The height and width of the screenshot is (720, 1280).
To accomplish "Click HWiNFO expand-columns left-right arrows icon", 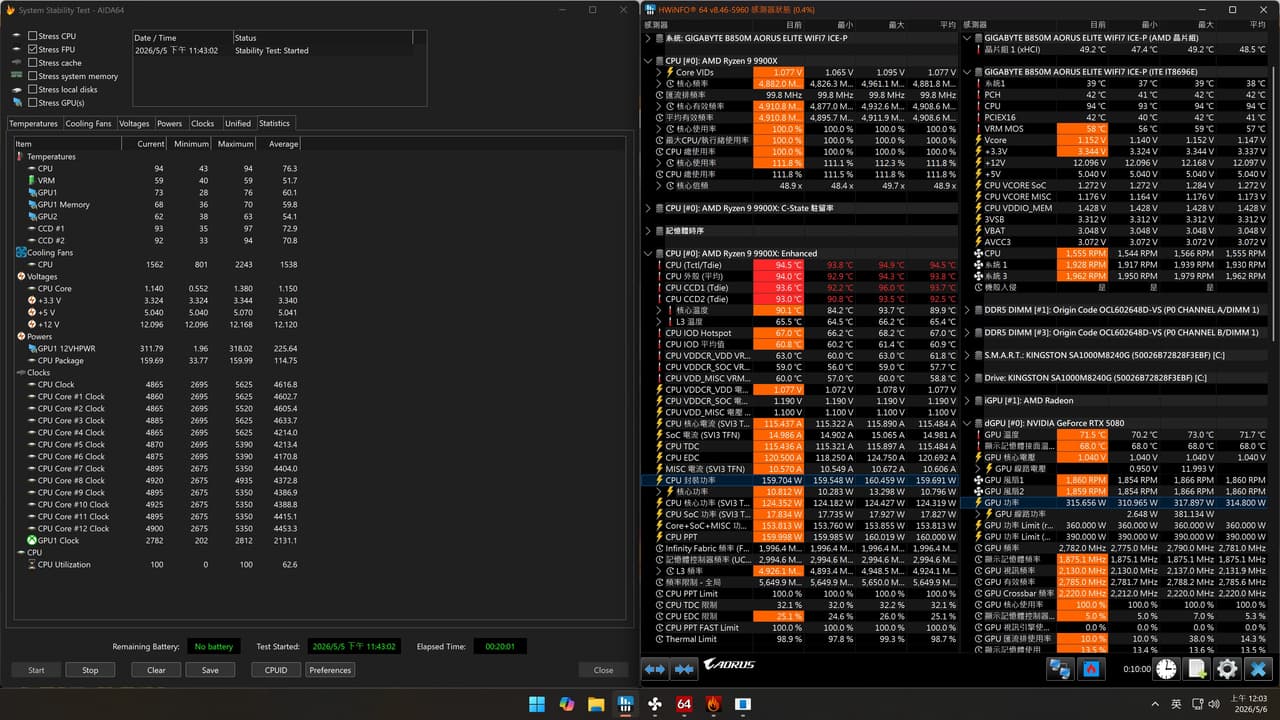I will [x=655, y=669].
